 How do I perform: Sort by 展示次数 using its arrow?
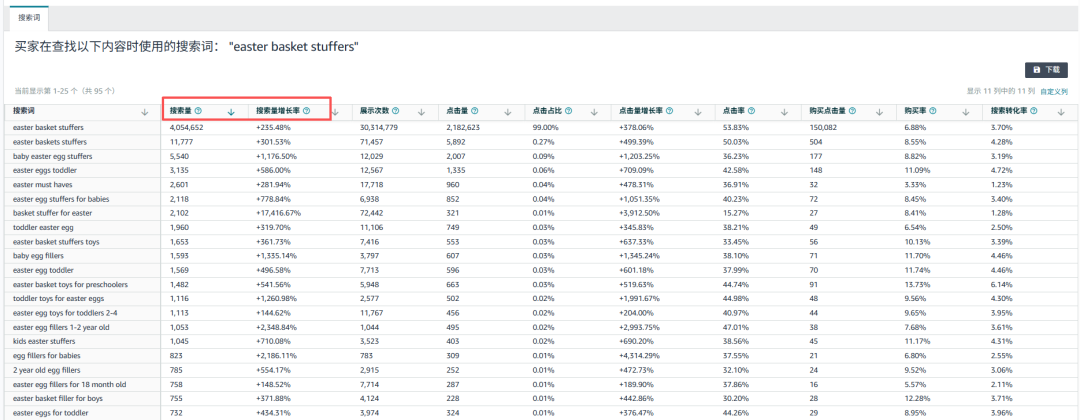click(422, 112)
